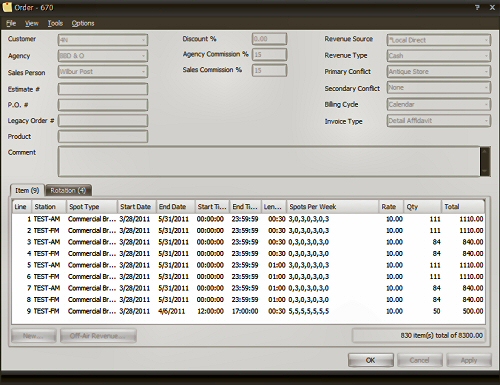Switch to the Rotation (4) tab
Screen dimensions: 500x385
click(68, 190)
